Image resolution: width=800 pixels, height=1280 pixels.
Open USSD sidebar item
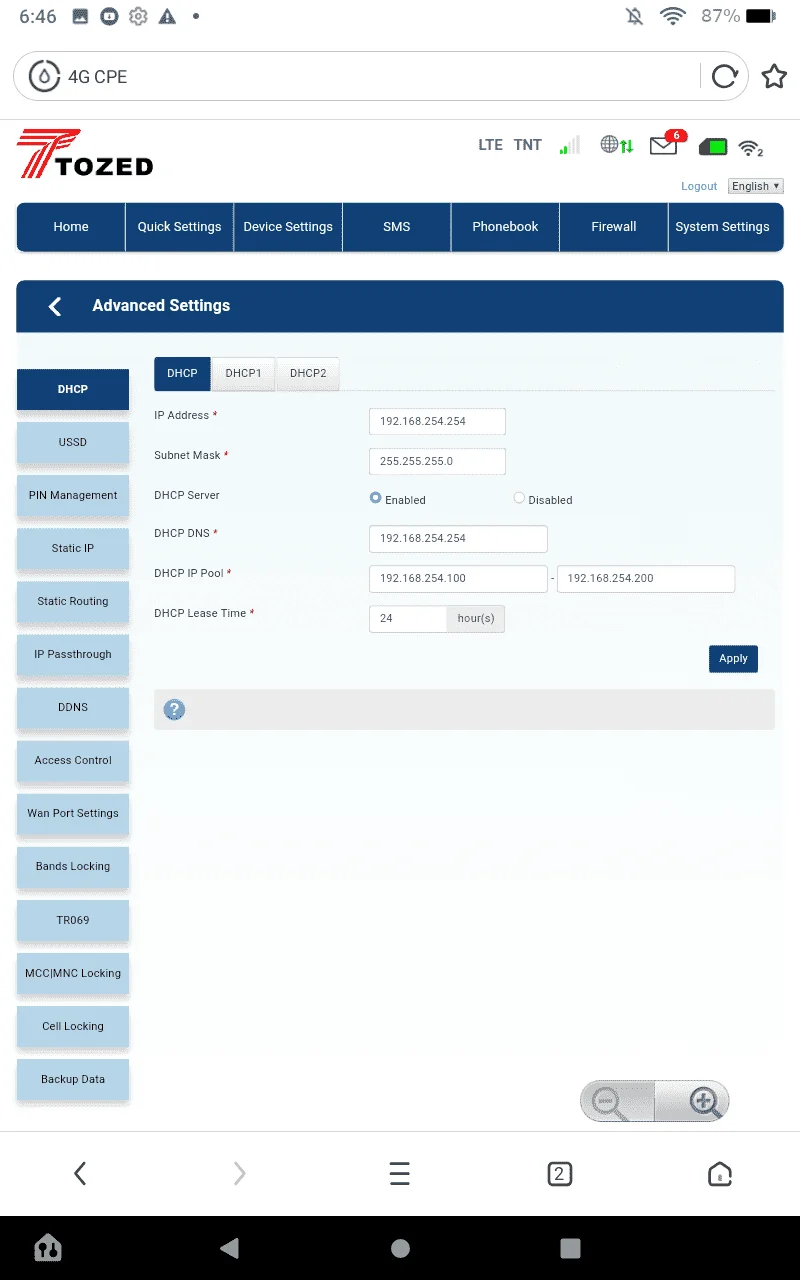73,442
